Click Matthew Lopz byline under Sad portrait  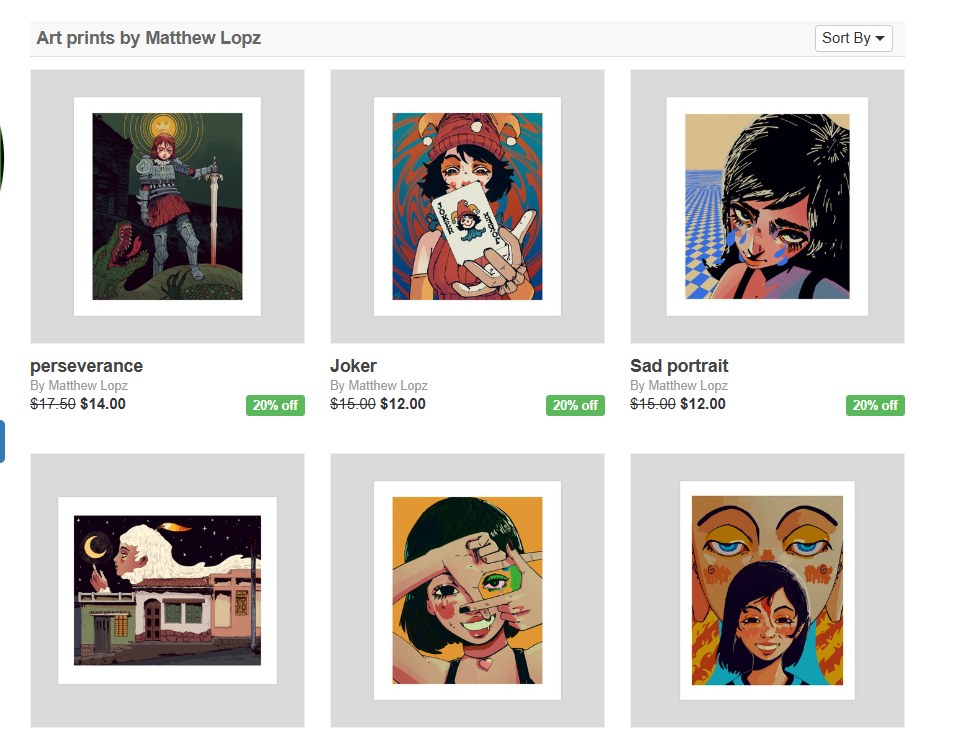pos(688,386)
